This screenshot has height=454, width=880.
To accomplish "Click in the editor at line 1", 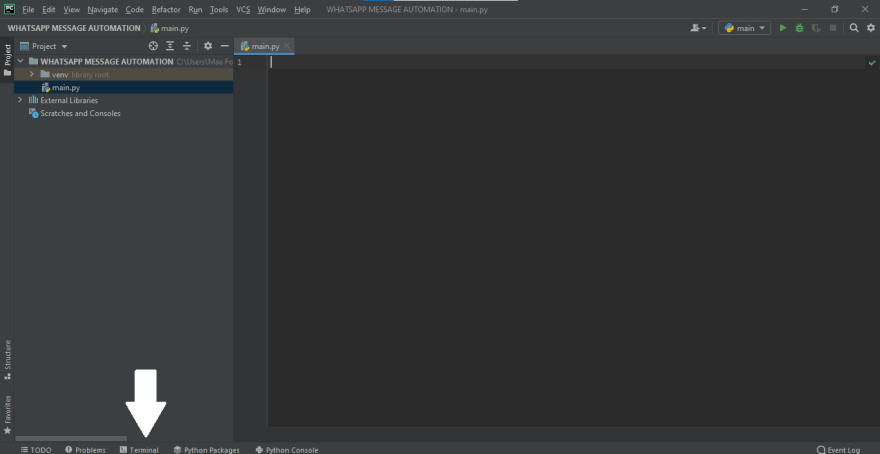I will (x=566, y=62).
